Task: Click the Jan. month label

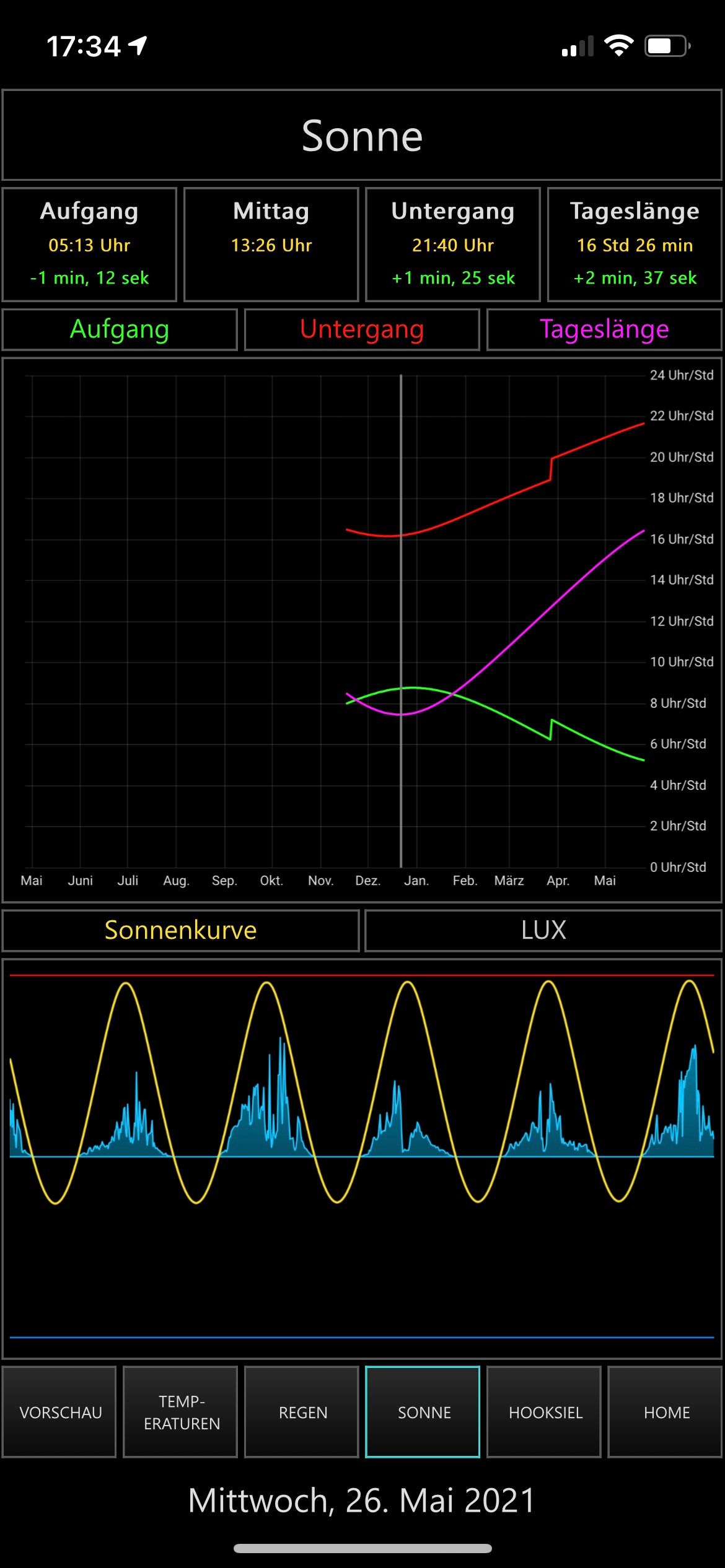Action: 416,881
